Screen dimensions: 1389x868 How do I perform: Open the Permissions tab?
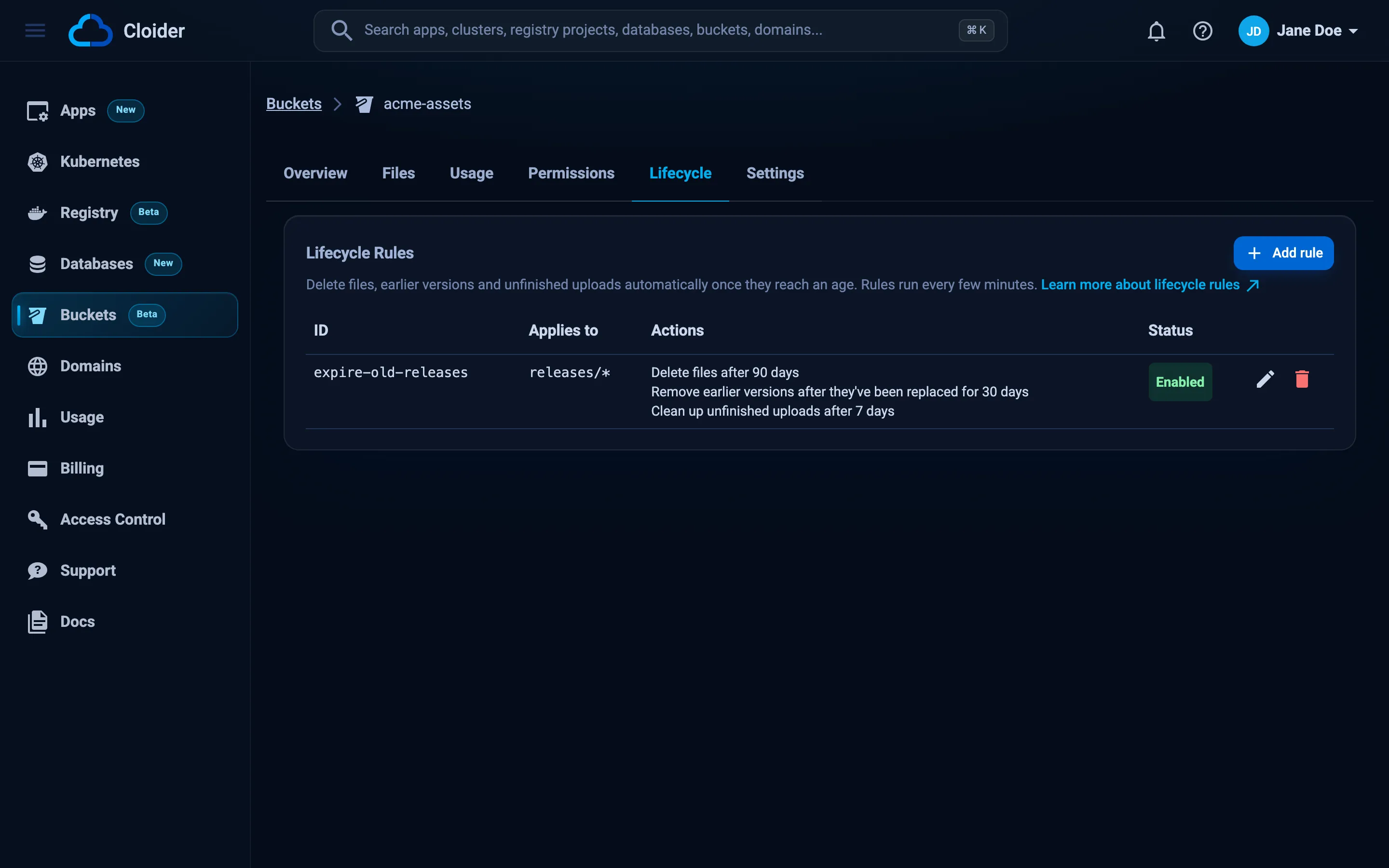pos(571,174)
